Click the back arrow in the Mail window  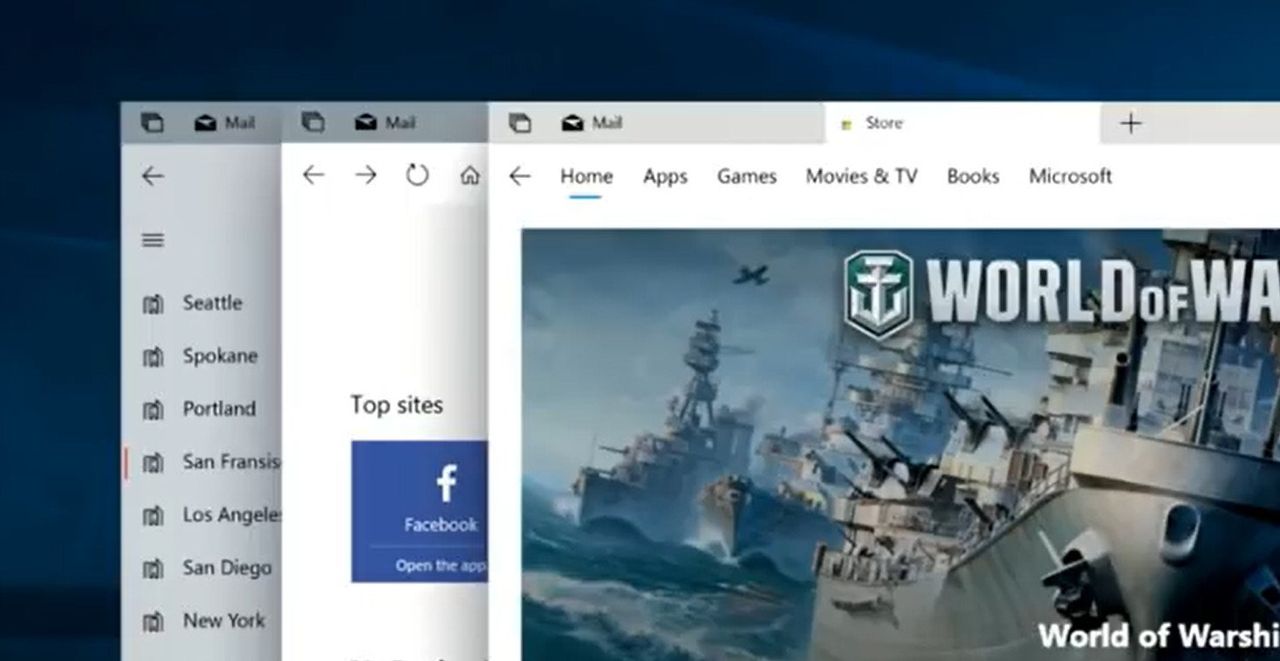click(152, 177)
